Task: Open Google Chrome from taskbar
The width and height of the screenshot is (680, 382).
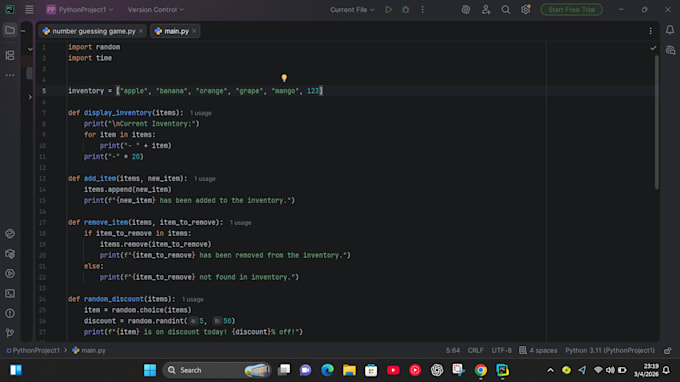Action: click(x=481, y=370)
